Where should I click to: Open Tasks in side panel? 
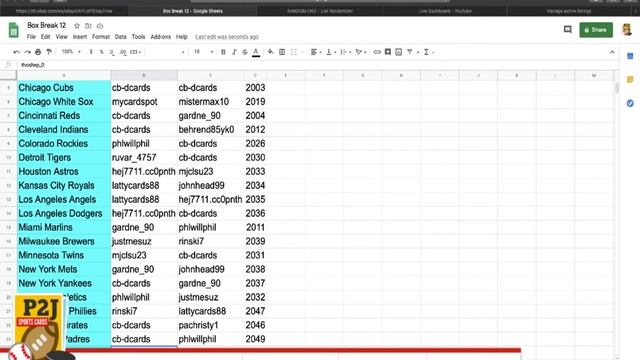coord(630,103)
